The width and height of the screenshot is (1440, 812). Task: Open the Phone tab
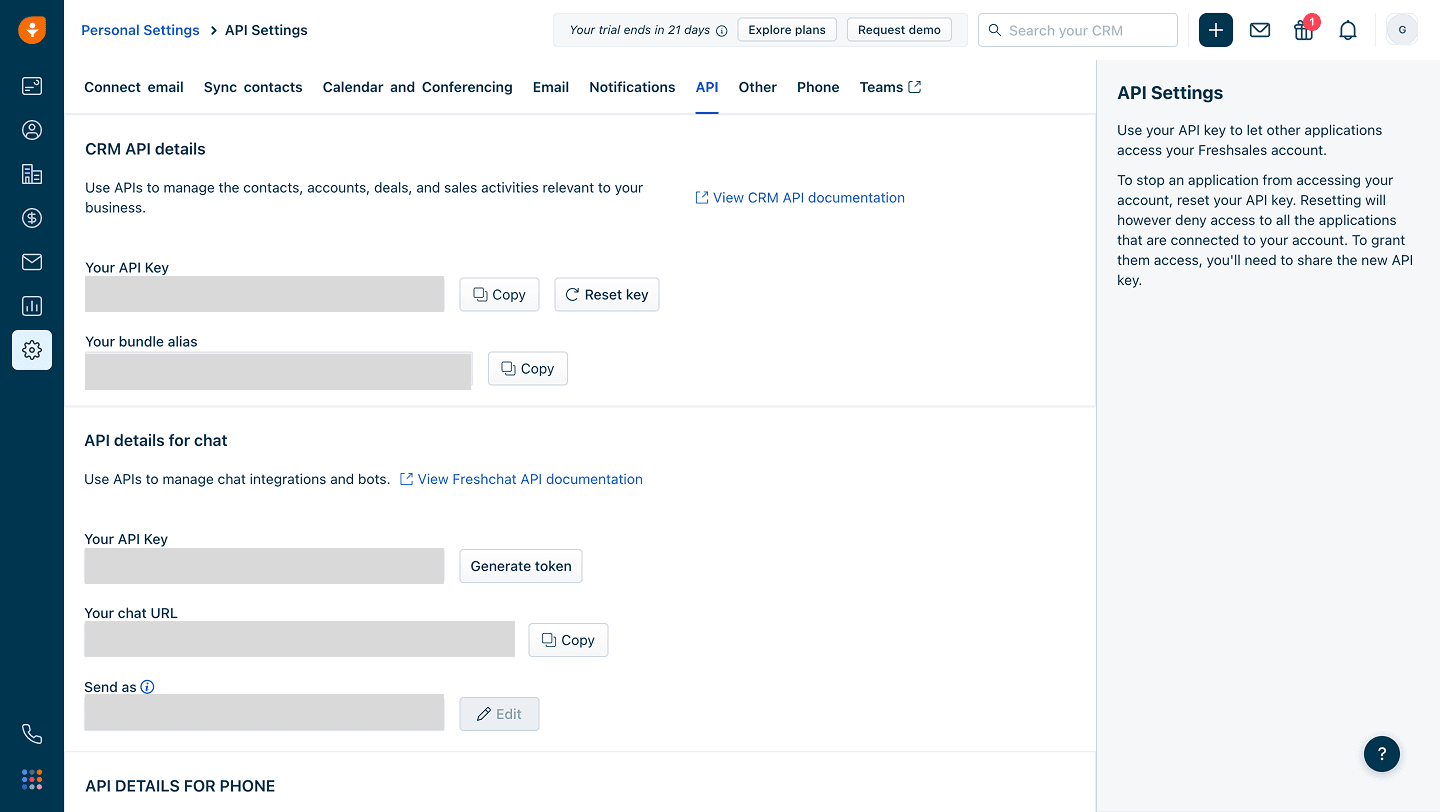818,87
